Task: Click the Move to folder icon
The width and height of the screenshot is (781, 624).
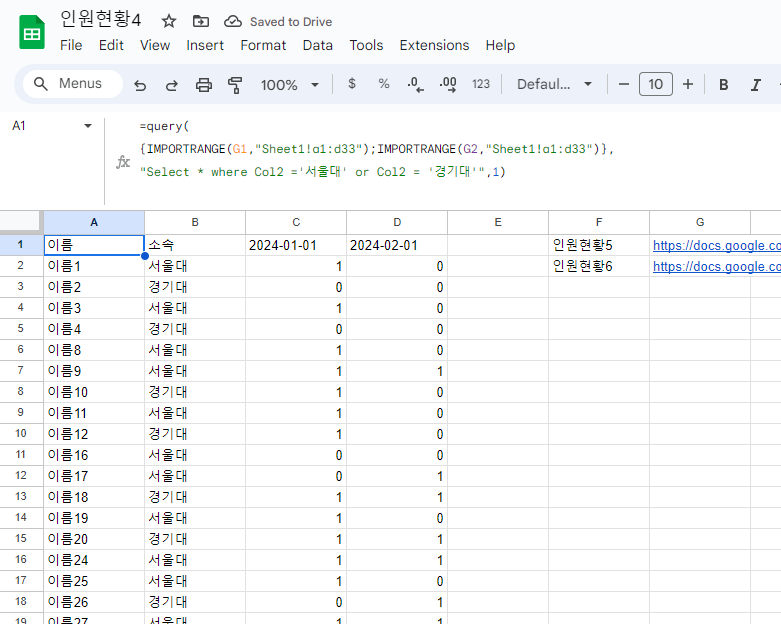Action: (201, 21)
